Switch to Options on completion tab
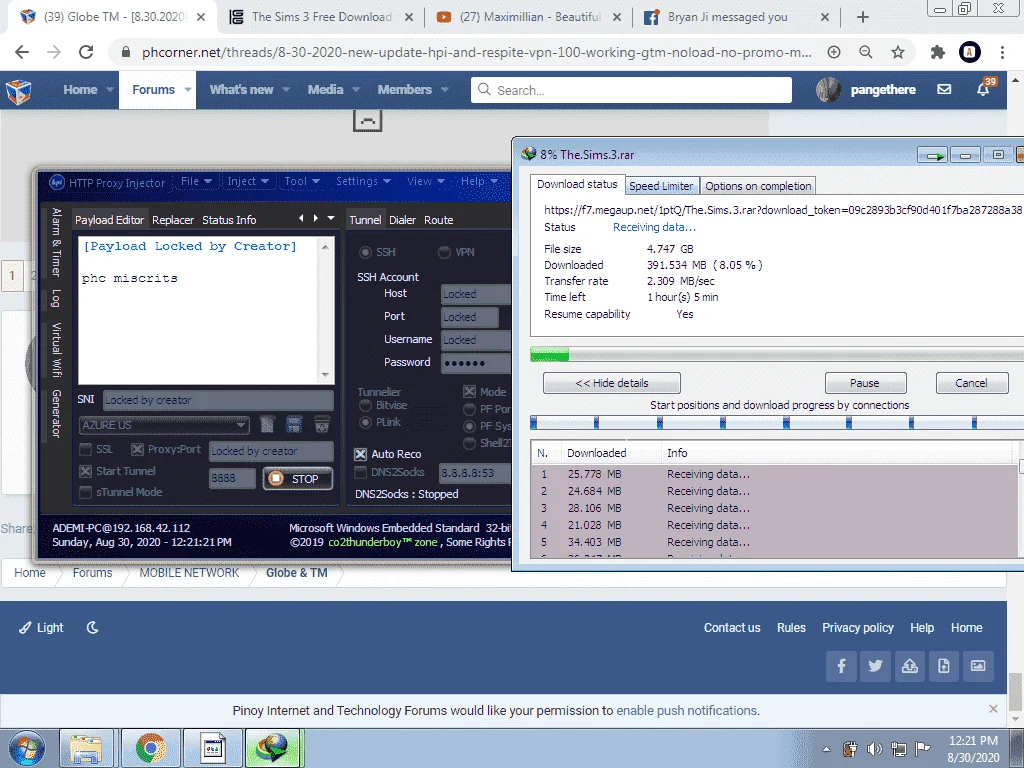The height and width of the screenshot is (768, 1024). 758,186
